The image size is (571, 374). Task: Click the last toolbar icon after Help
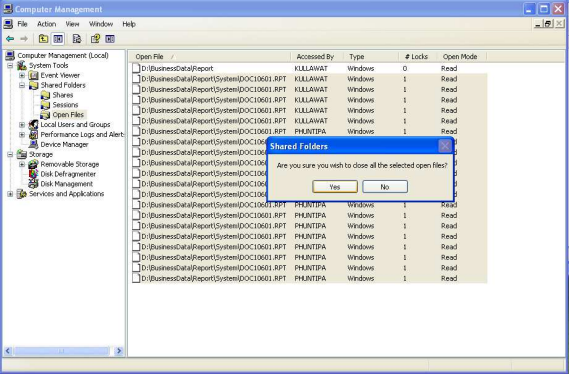110,39
